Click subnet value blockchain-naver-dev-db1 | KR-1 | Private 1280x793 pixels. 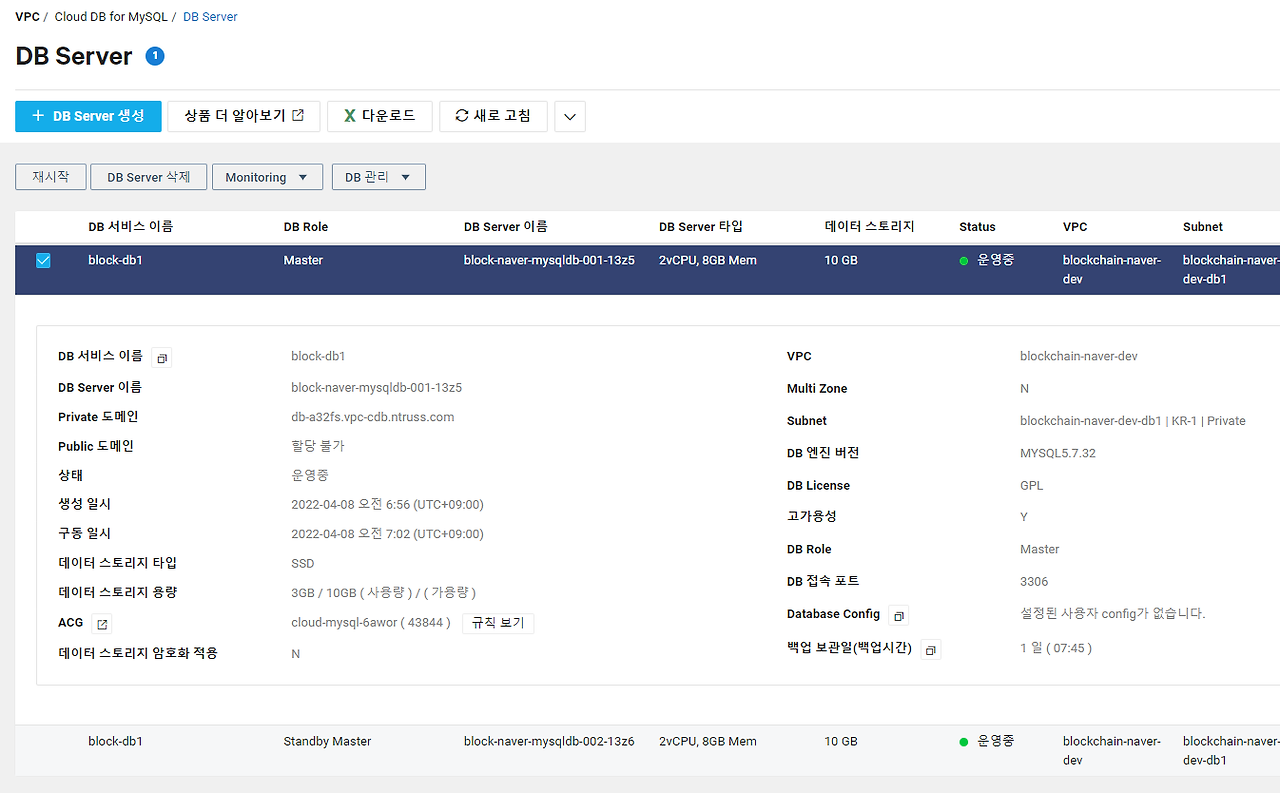tap(1133, 421)
